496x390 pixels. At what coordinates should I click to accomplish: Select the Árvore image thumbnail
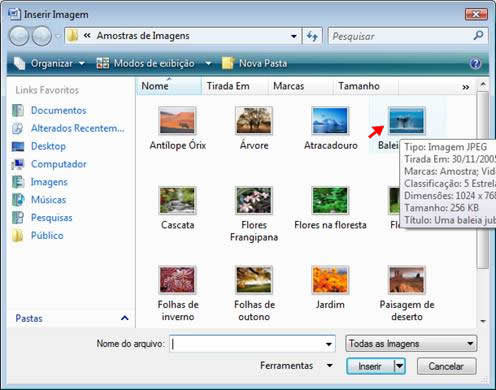point(254,120)
